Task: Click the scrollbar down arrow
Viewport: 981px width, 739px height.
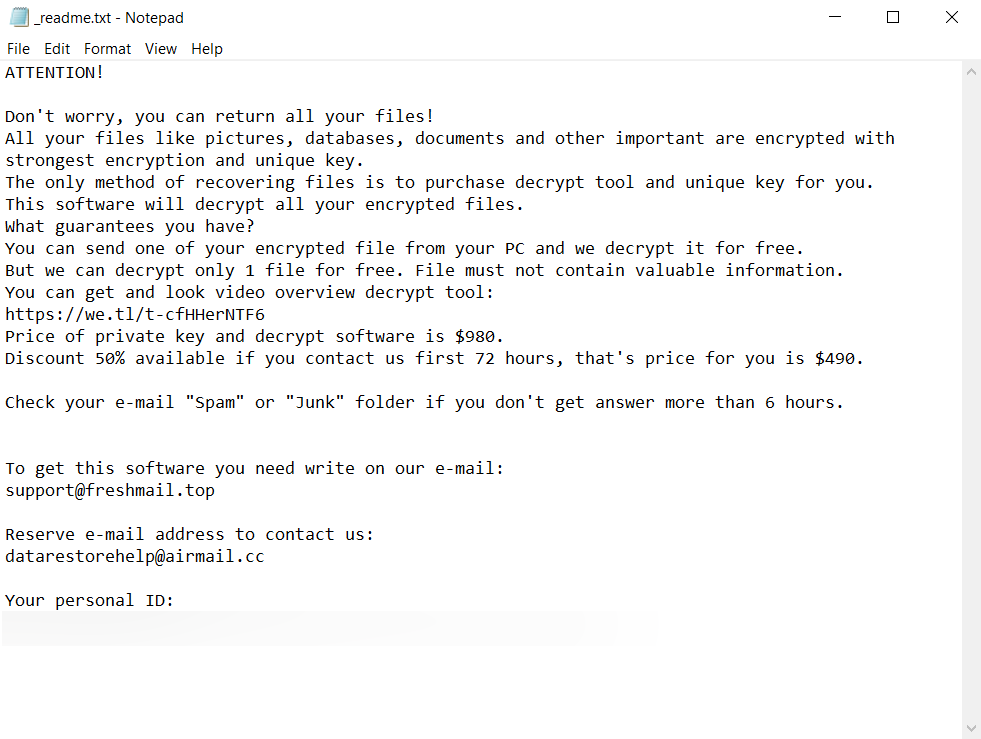Action: pos(971,728)
